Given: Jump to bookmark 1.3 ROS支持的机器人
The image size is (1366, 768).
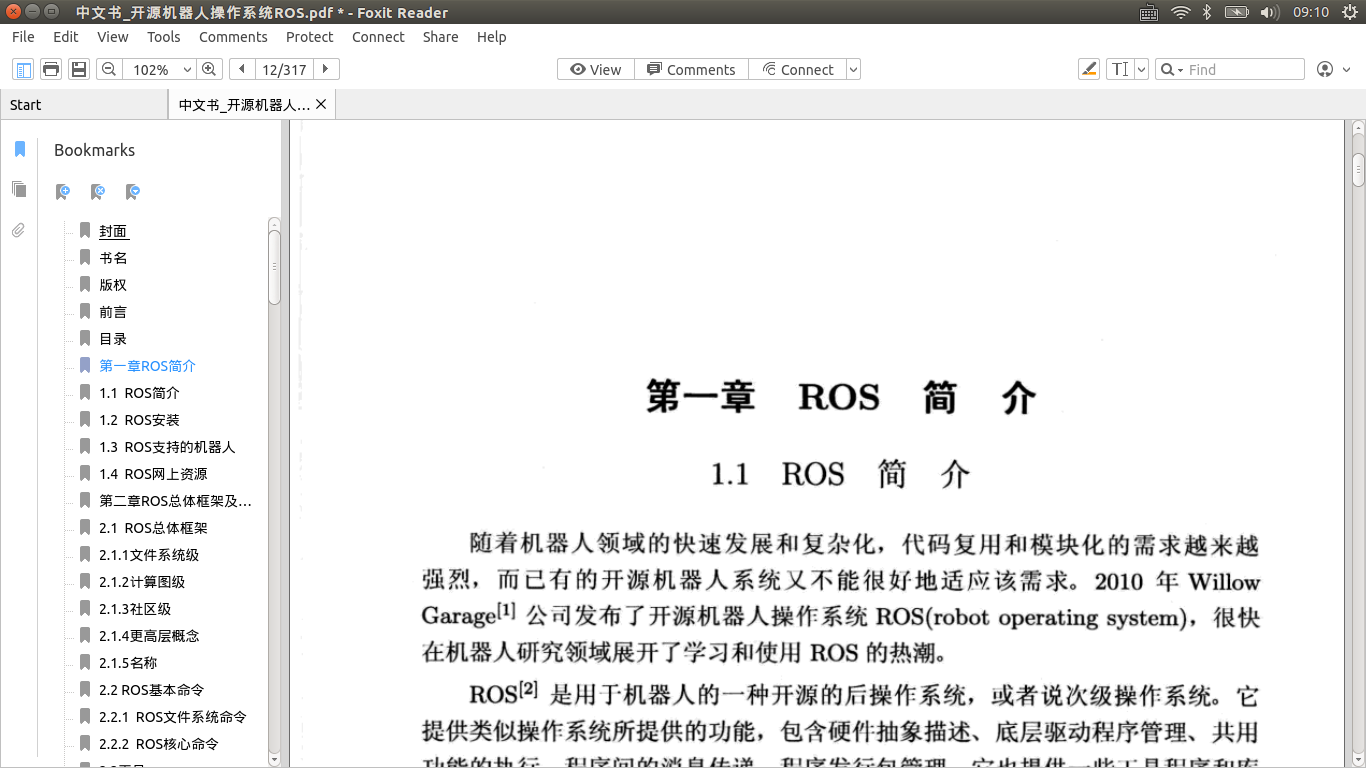Looking at the screenshot, I should click(x=167, y=447).
